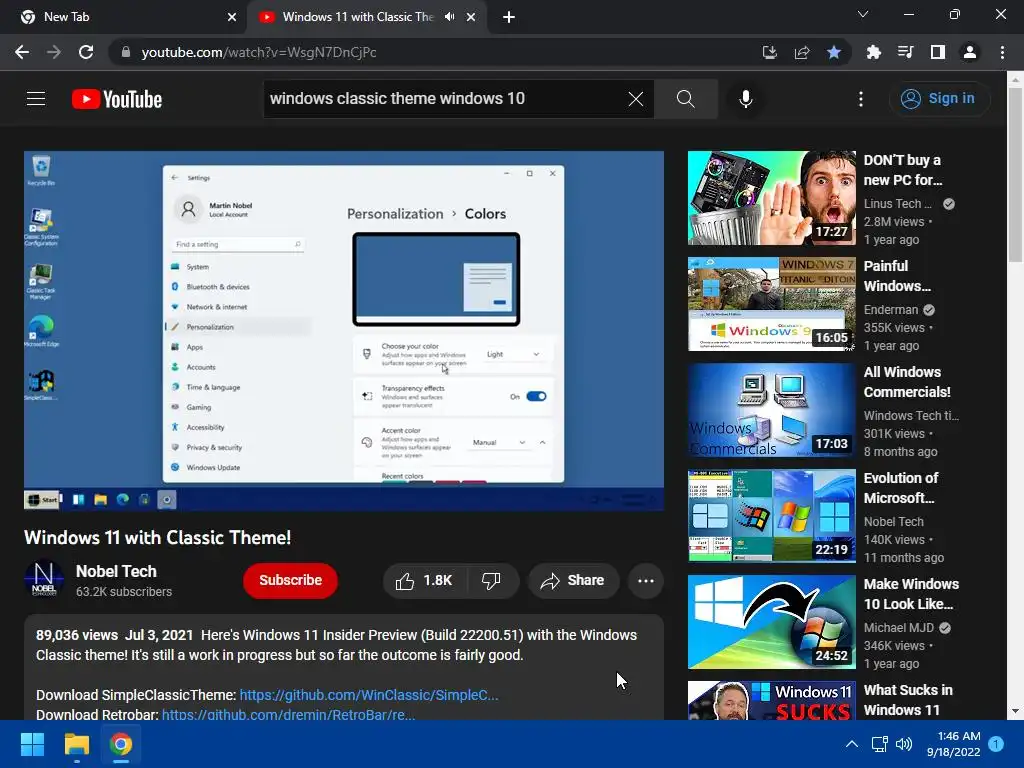Open the Chrome profile avatar
The height and width of the screenshot is (768, 1024).
[x=970, y=52]
